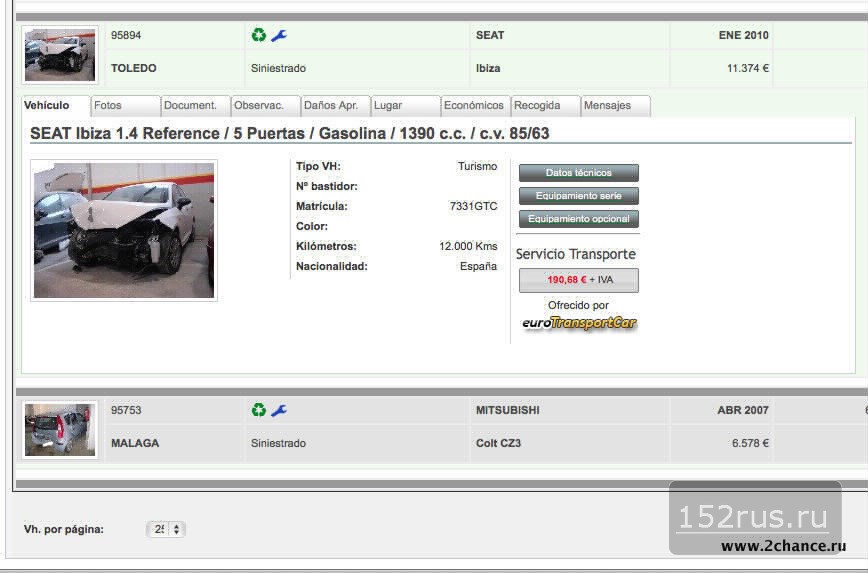Open the Document. tab

(195, 106)
